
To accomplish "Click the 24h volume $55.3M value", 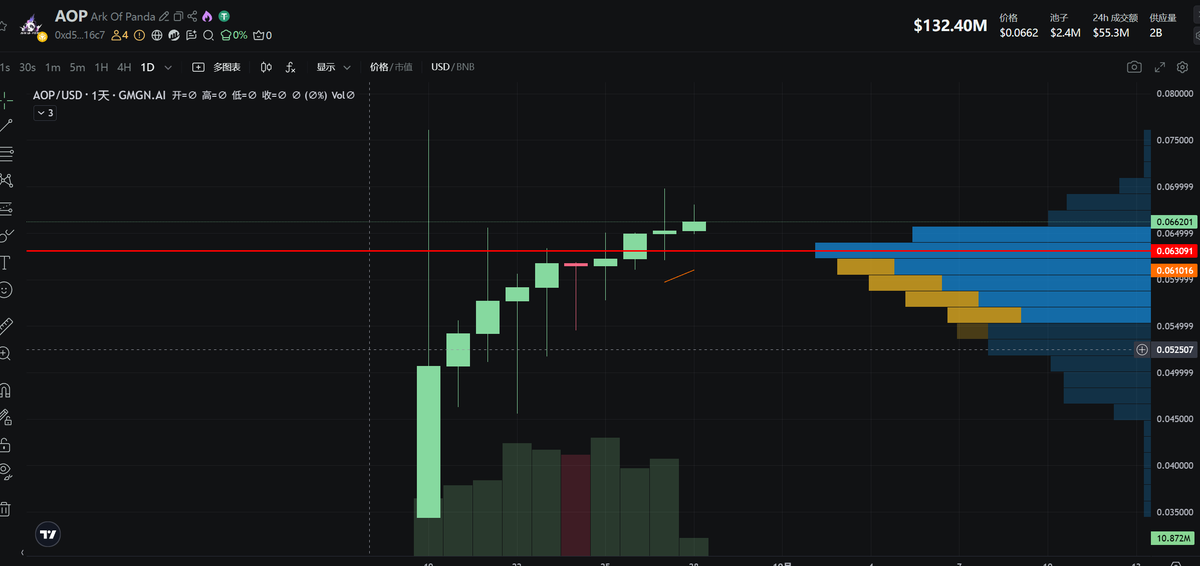I will click(x=1110, y=32).
